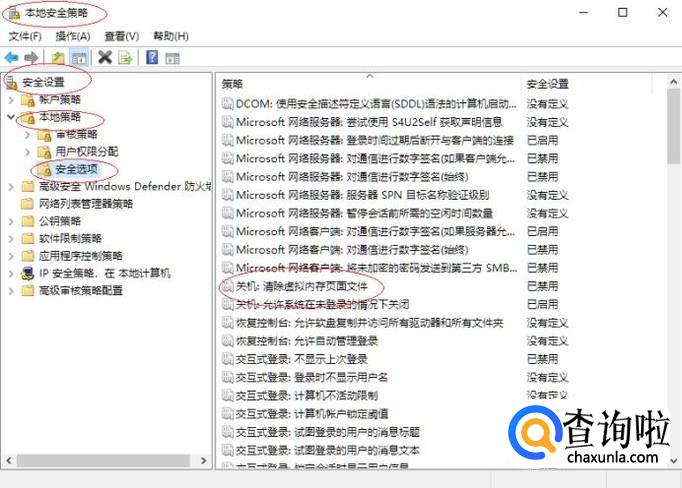Expand the 公钥策略 node arrow
Screen dimensions: 682x488
click(11, 221)
